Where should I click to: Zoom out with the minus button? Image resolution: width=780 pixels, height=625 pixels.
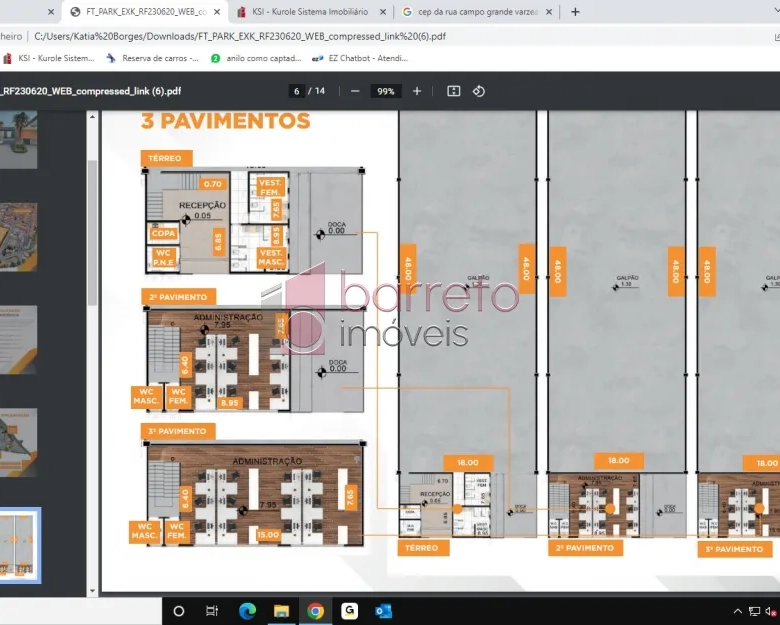point(355,91)
